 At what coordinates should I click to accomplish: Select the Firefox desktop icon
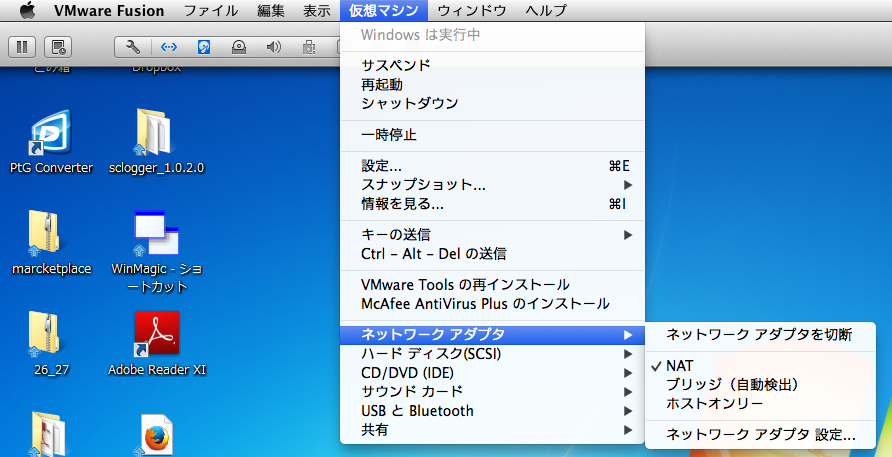pos(154,437)
